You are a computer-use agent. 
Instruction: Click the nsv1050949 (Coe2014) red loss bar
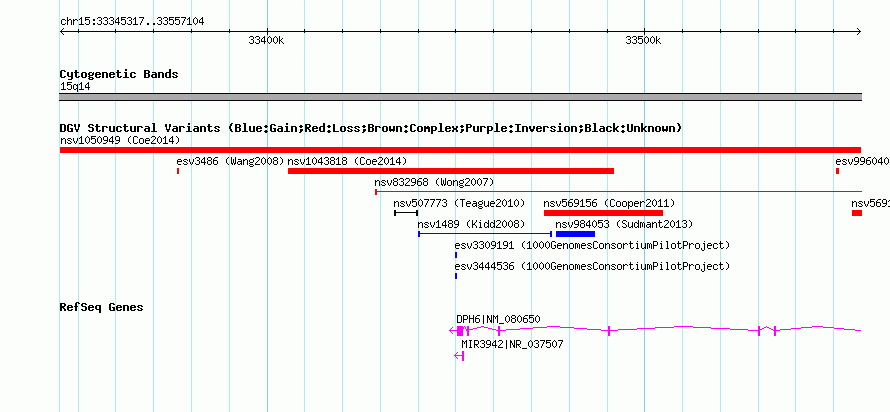pos(460,150)
